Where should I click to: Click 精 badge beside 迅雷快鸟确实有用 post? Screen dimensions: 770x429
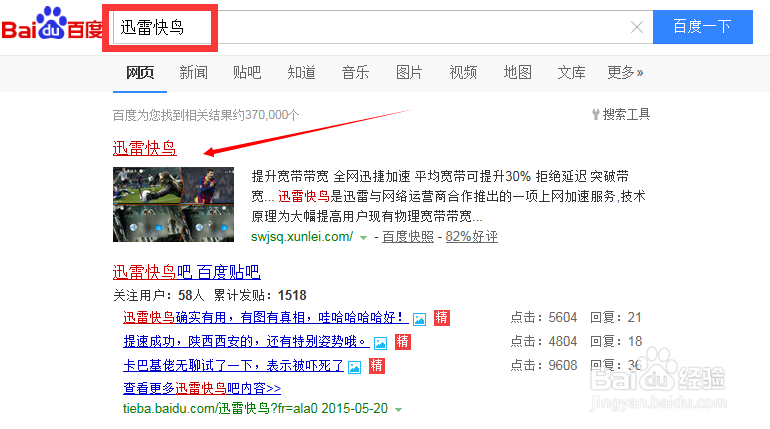(442, 318)
